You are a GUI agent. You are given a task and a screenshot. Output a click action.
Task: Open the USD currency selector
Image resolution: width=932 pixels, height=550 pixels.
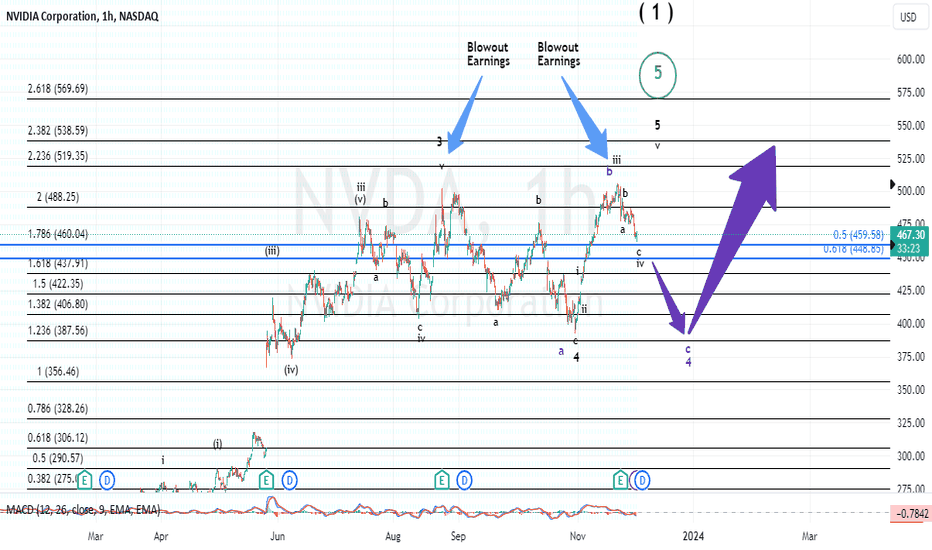pos(908,17)
